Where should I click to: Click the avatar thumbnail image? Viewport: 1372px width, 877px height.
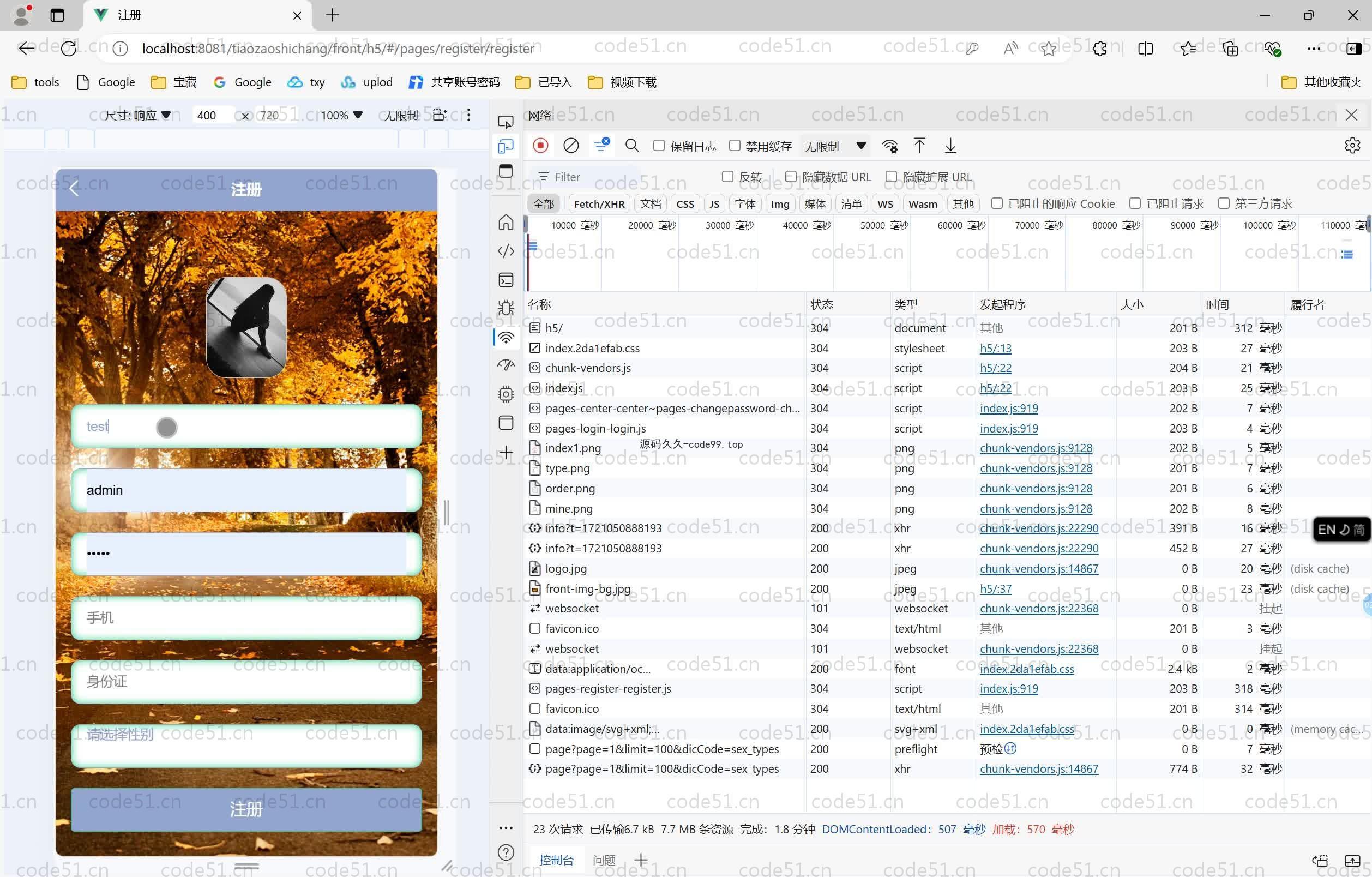click(x=246, y=327)
